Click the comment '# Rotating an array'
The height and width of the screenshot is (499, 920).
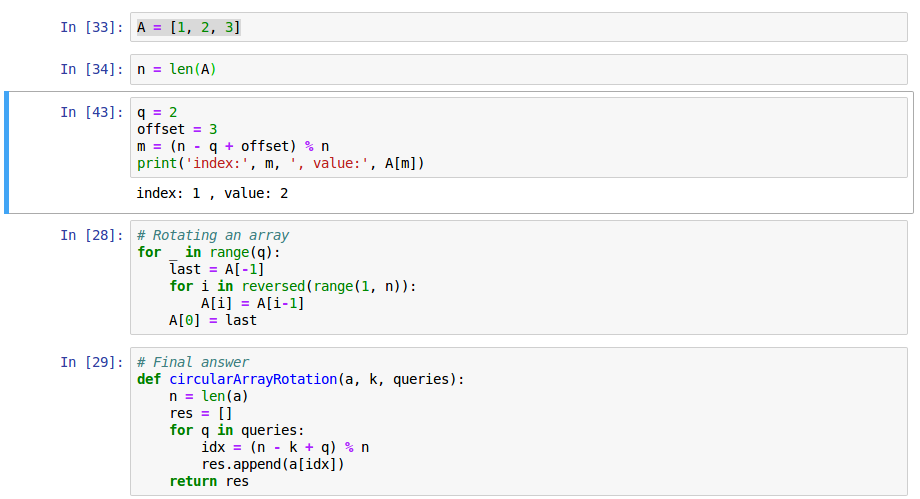(x=213, y=235)
